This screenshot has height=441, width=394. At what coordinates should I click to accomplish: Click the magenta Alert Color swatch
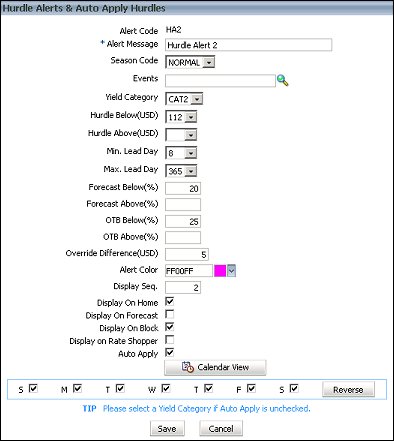(220, 271)
